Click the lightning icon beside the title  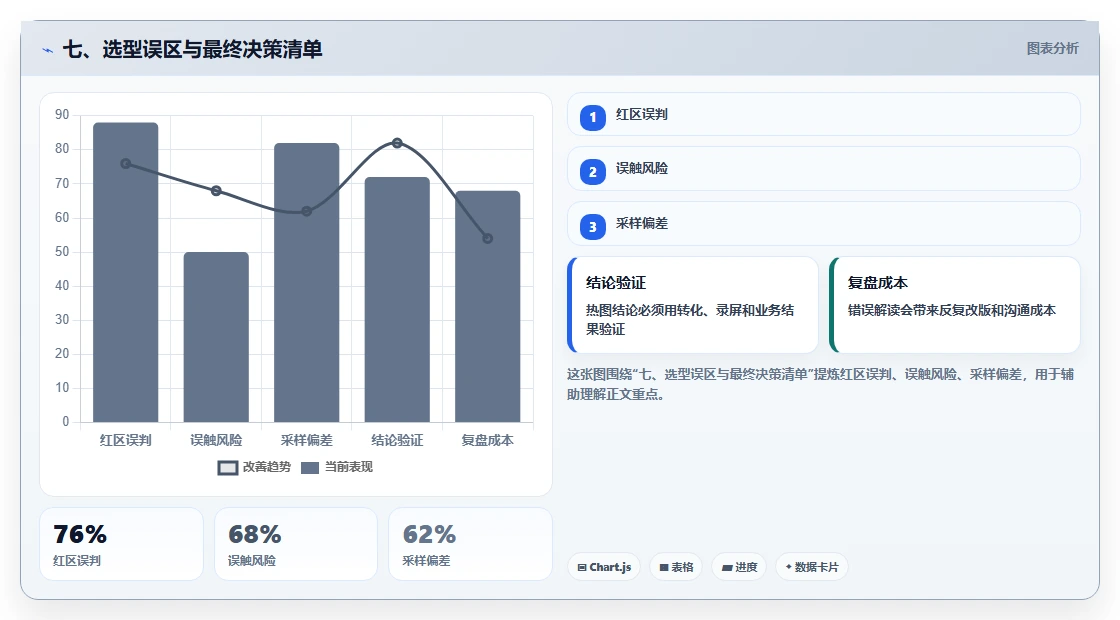click(x=47, y=50)
